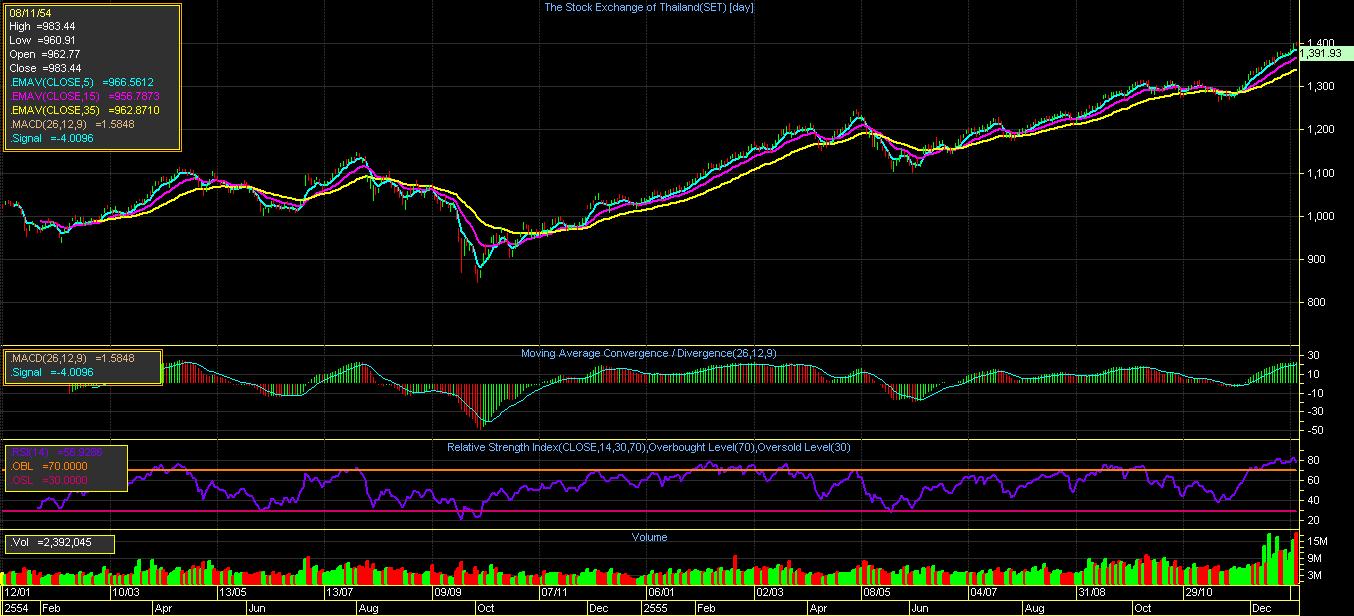This screenshot has height=616, width=1354.
Task: Click the "Open =962.77" legend entry
Action: pos(43,54)
